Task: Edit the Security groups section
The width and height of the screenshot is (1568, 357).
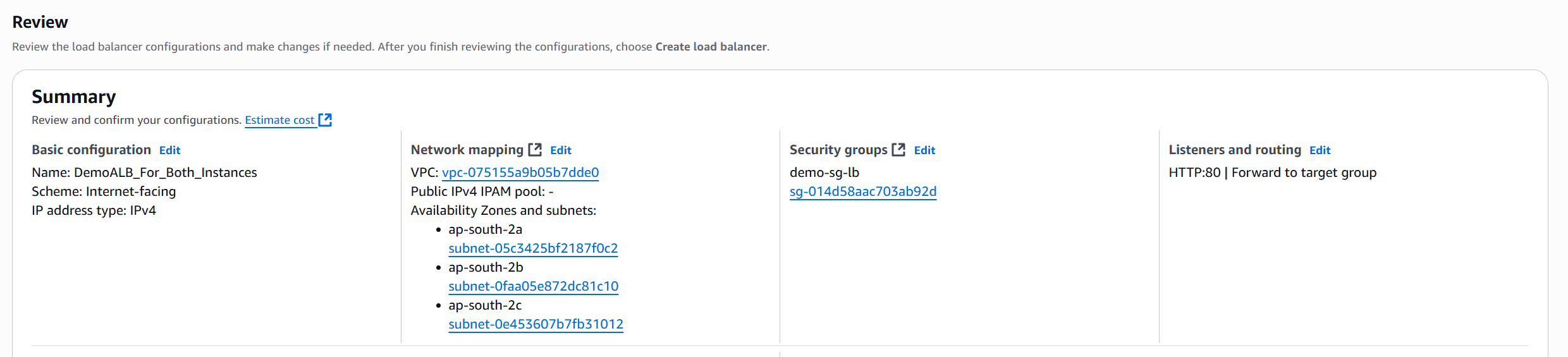Action: (x=924, y=150)
